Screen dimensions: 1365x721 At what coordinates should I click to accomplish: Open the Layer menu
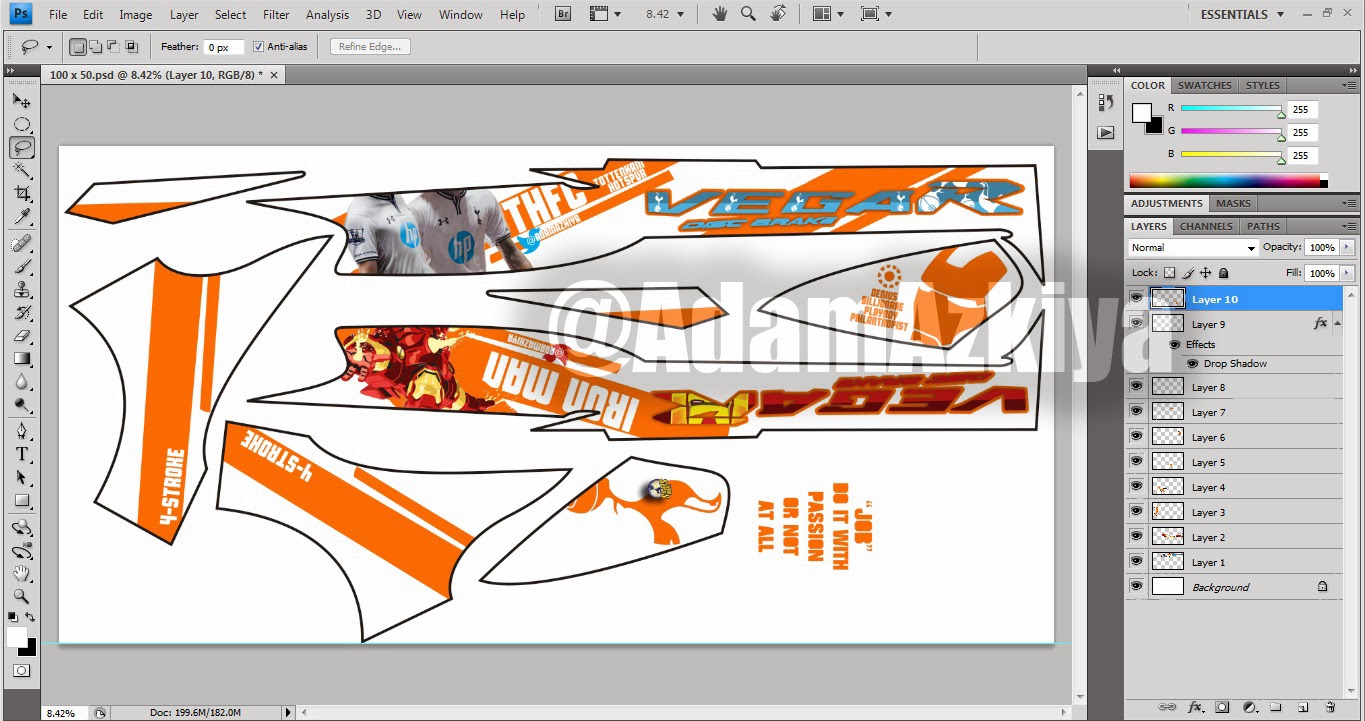point(184,14)
